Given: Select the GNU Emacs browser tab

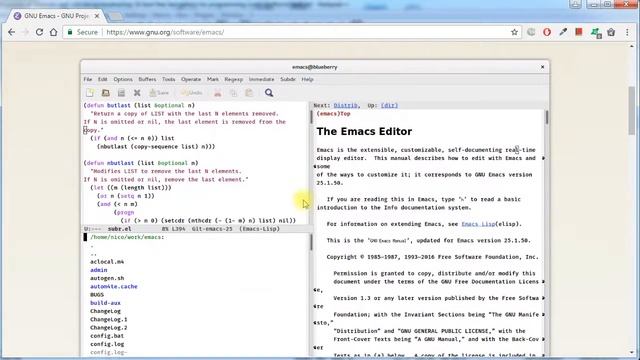Looking at the screenshot, I should [56, 16].
